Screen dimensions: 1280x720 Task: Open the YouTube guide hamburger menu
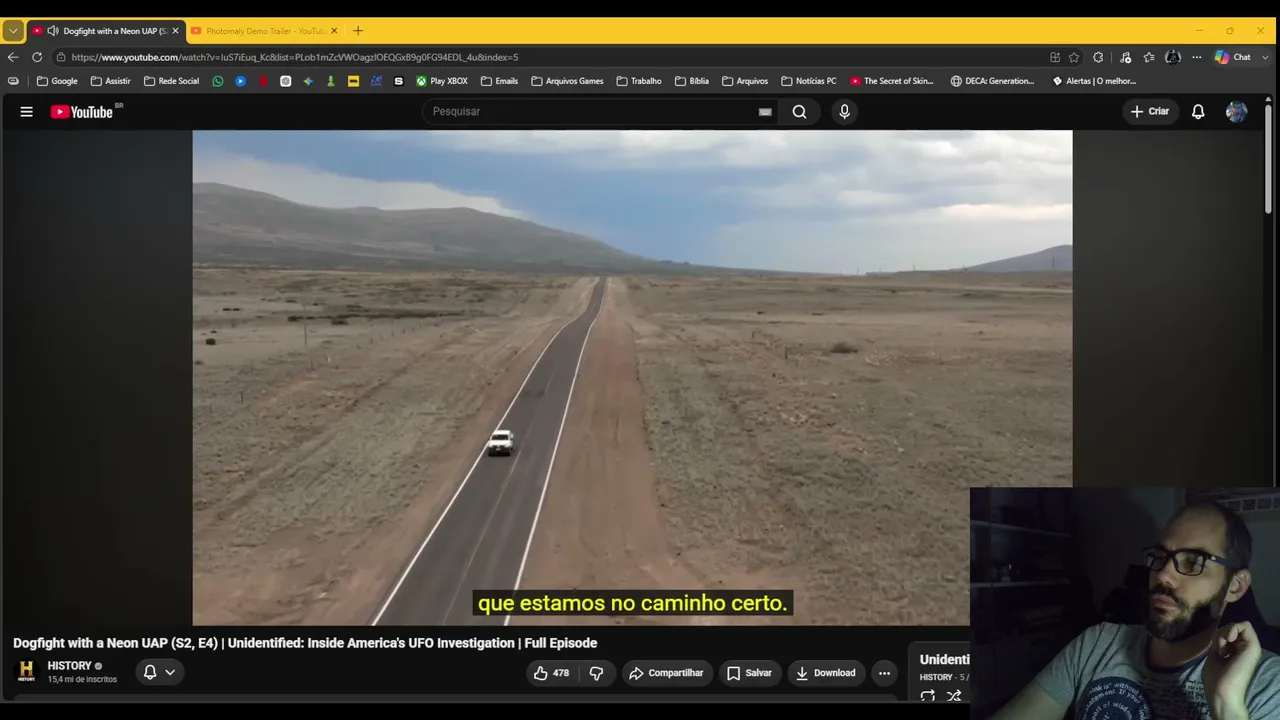pyautogui.click(x=27, y=112)
